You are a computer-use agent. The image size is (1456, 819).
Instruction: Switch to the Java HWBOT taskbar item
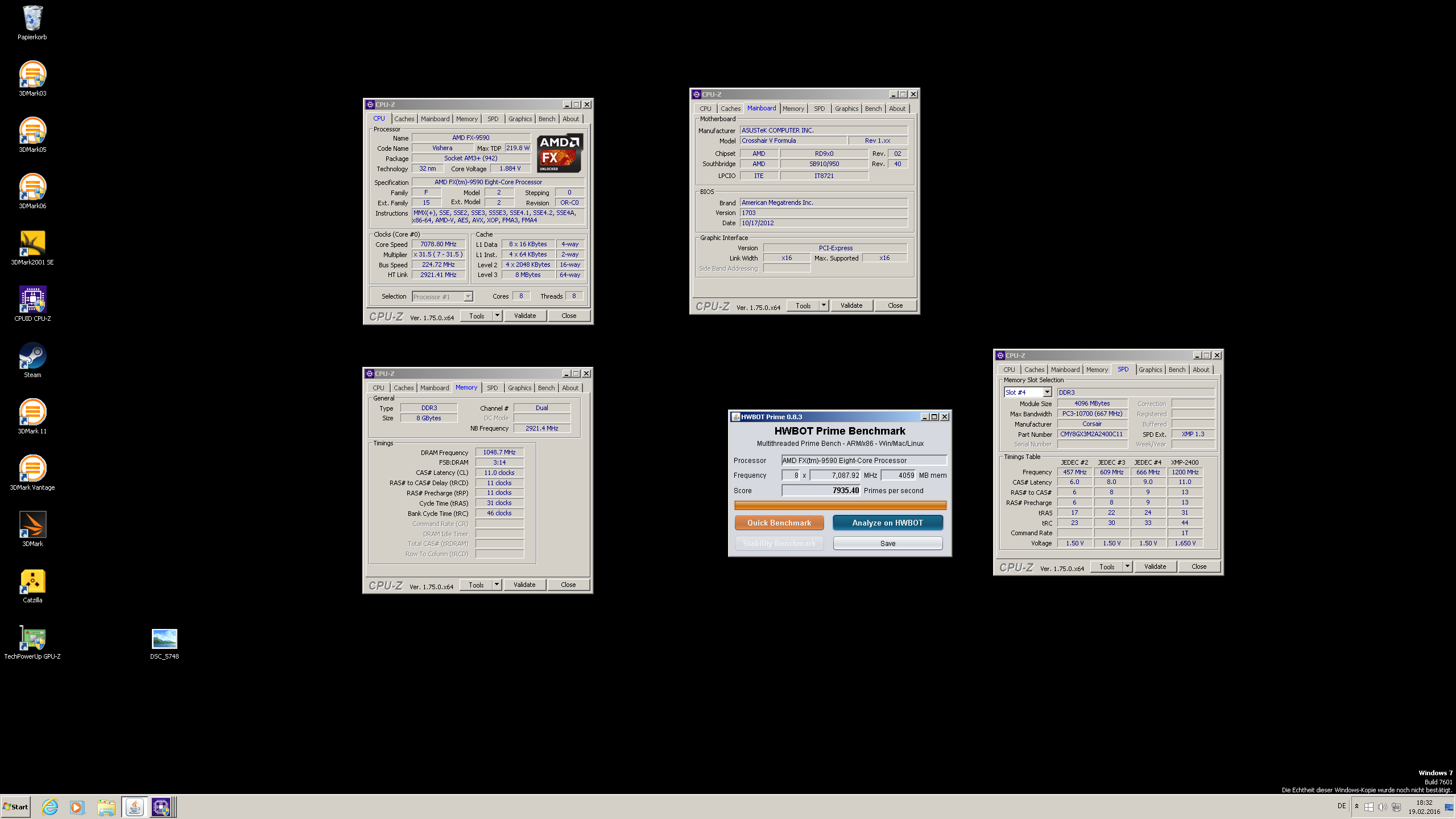pyautogui.click(x=134, y=806)
